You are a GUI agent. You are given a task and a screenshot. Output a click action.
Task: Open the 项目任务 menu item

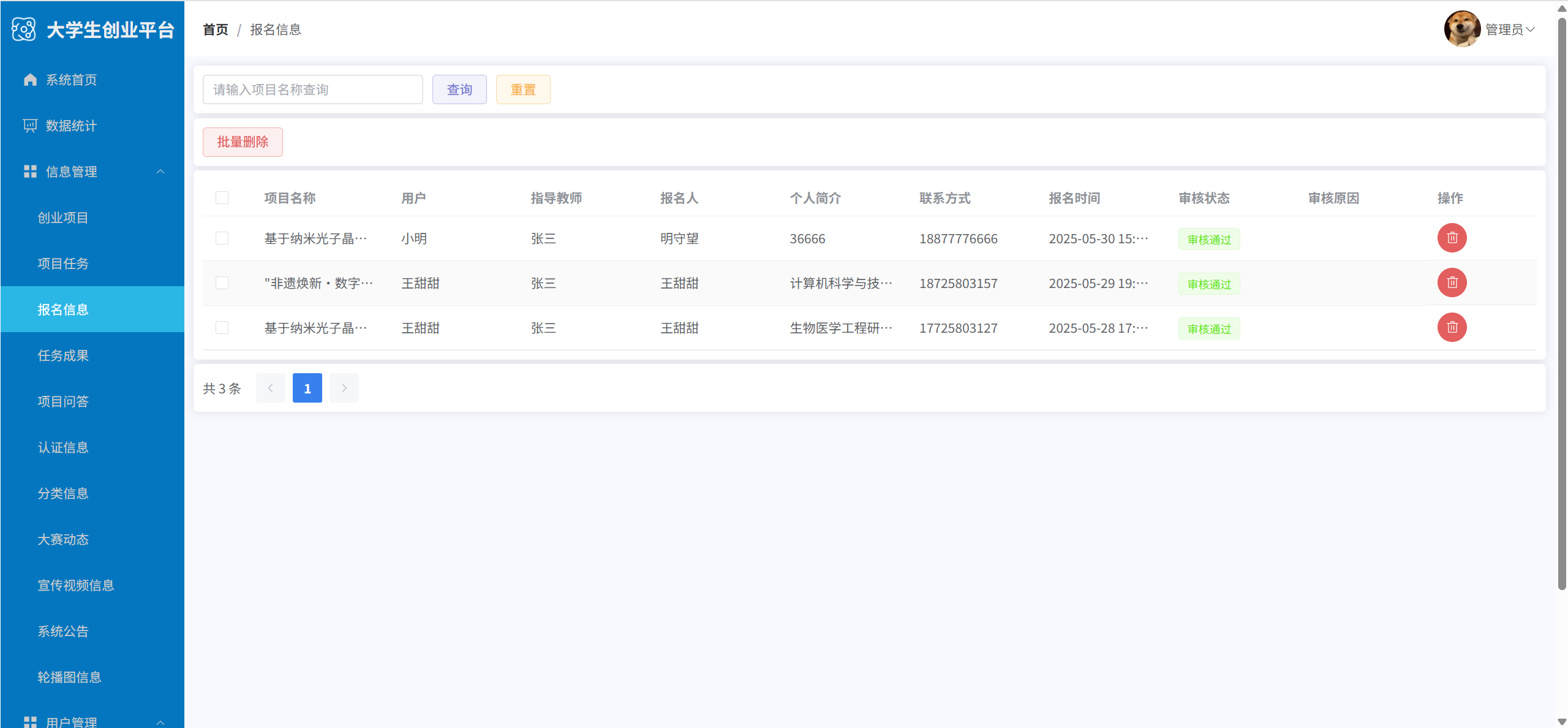[63, 264]
